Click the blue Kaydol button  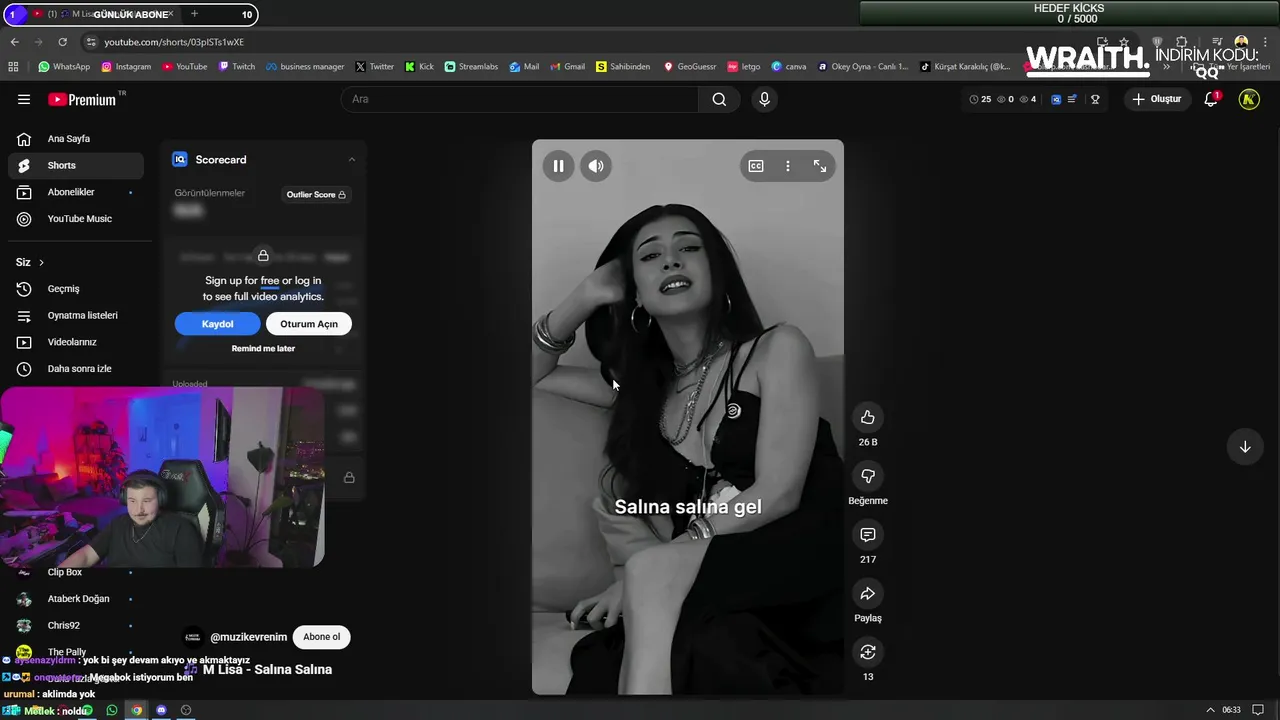coord(217,324)
